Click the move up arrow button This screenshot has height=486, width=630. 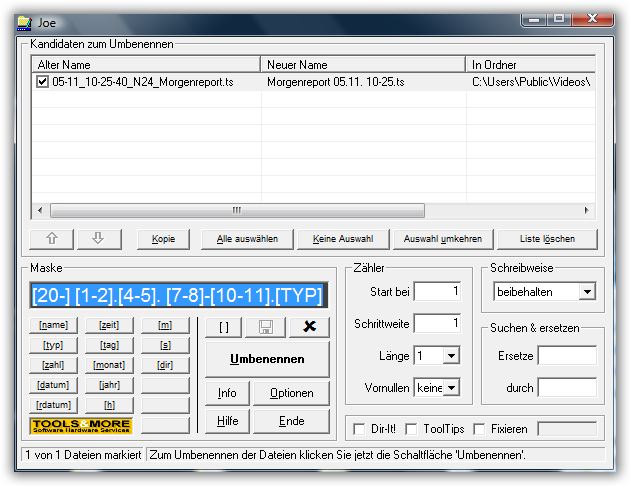pyautogui.click(x=53, y=239)
